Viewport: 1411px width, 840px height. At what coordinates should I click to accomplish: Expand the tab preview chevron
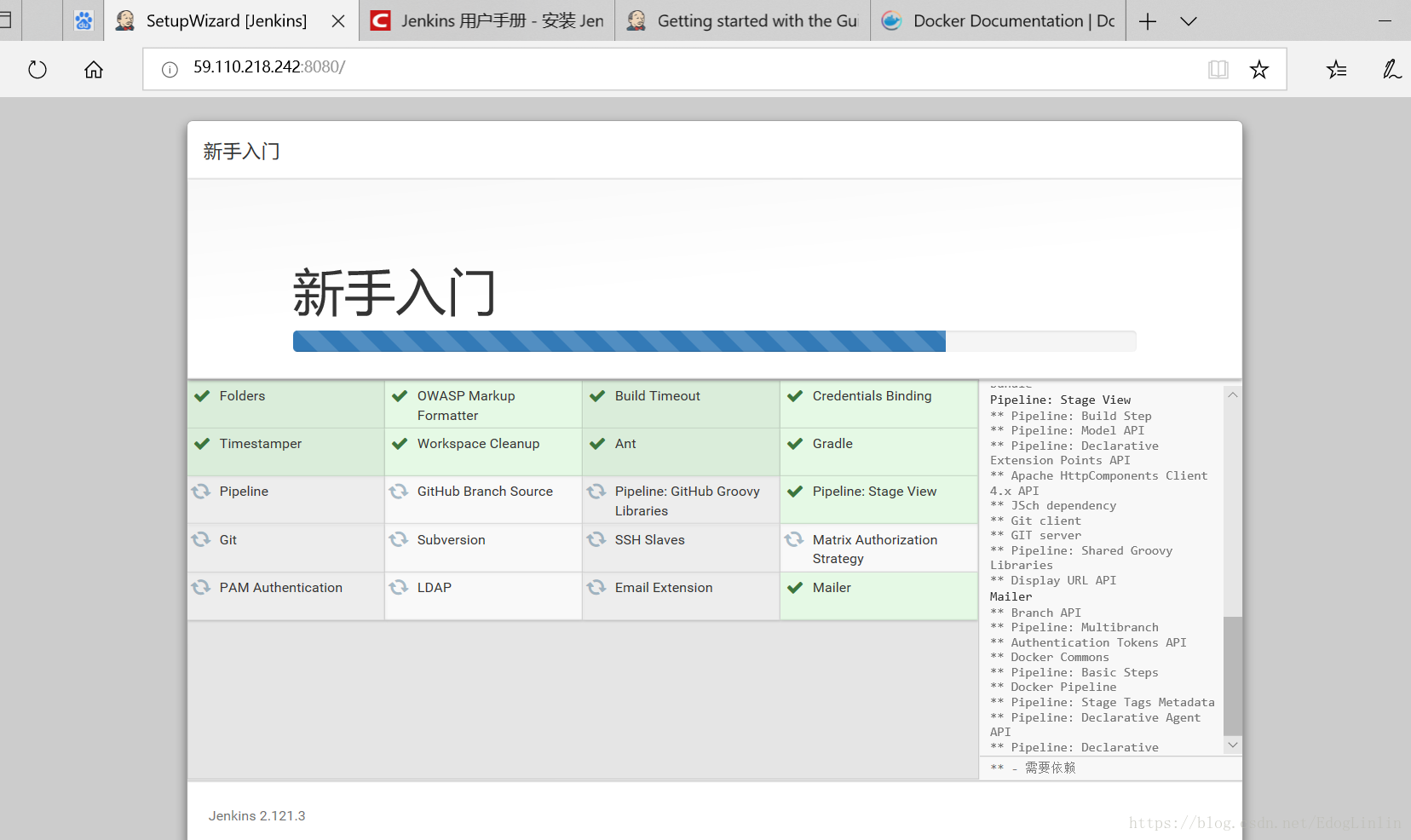(1189, 21)
